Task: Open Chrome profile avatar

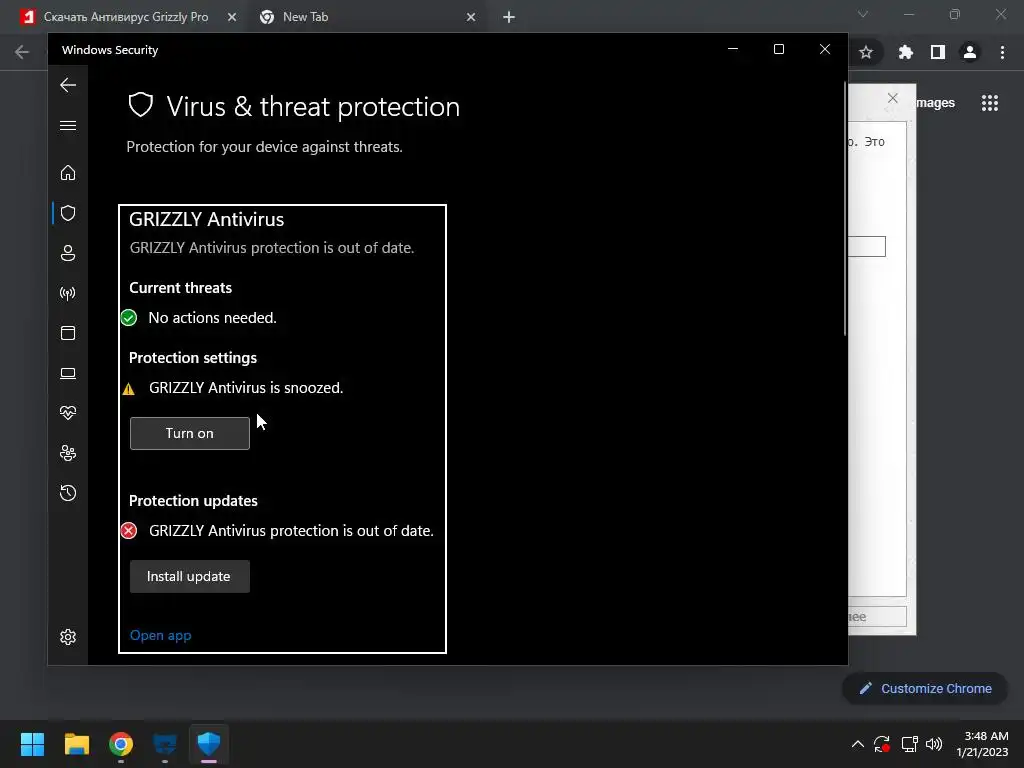Action: [x=970, y=52]
